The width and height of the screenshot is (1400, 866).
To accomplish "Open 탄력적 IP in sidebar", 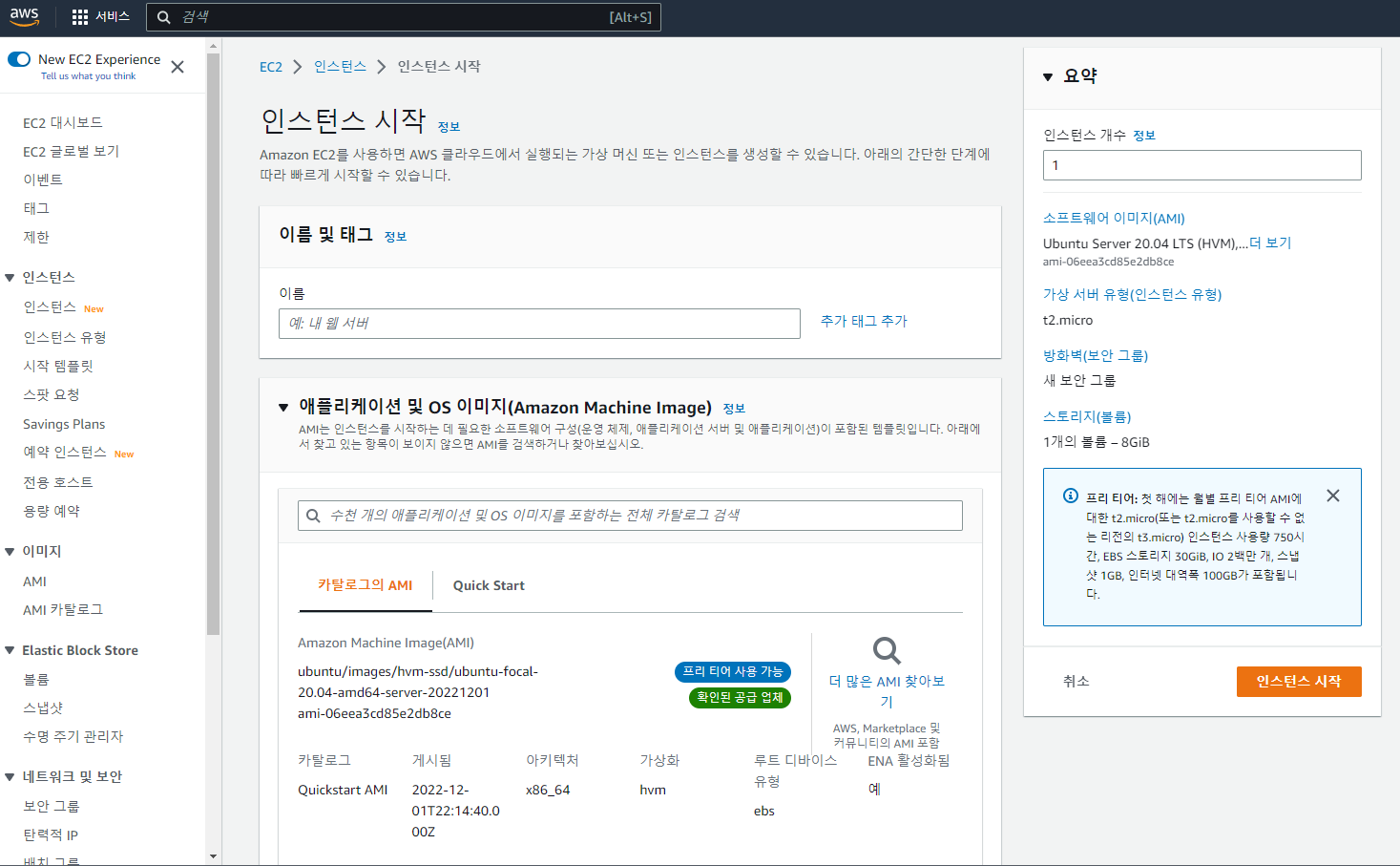I will (51, 835).
